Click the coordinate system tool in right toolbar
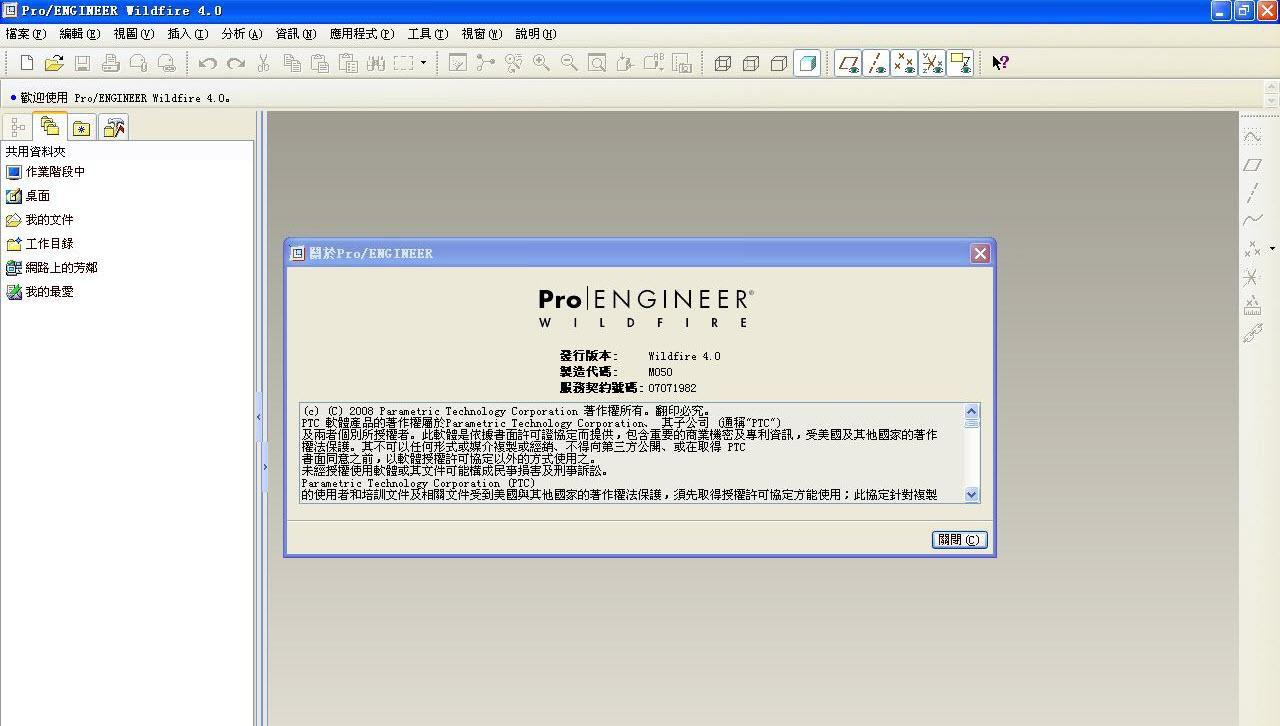This screenshot has width=1280, height=726. tap(1251, 277)
